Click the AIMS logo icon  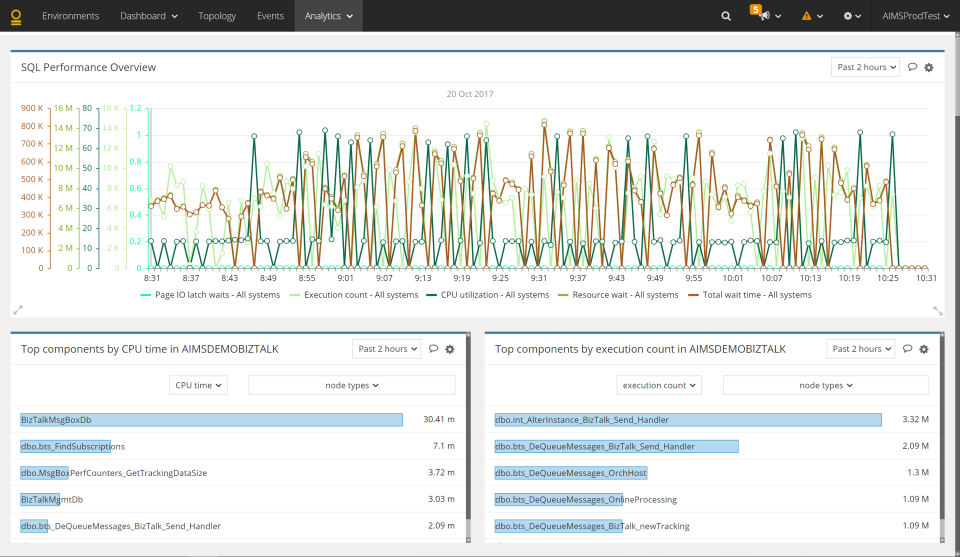click(16, 16)
